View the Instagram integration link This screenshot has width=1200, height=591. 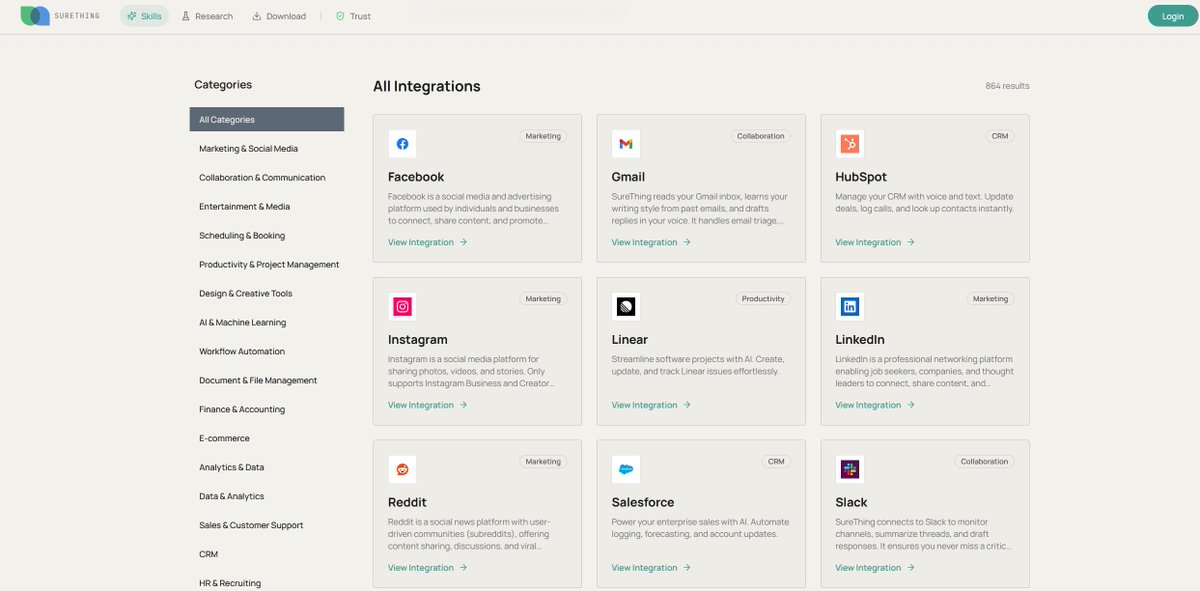[x=428, y=405]
